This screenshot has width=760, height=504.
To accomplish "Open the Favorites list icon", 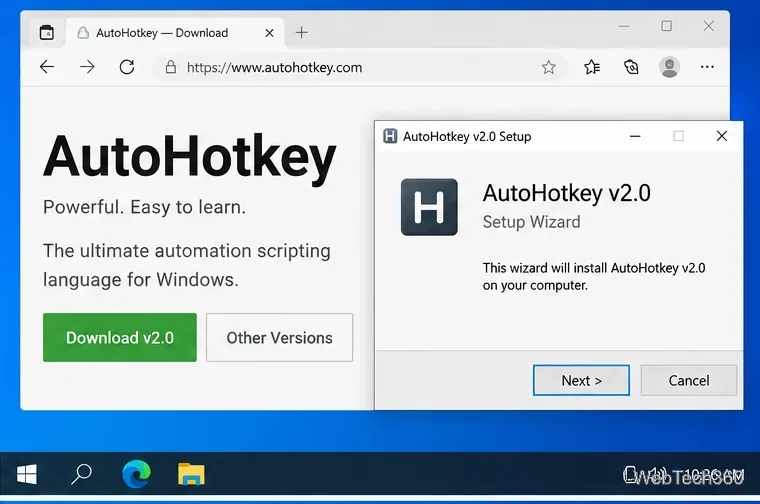I will tap(592, 67).
